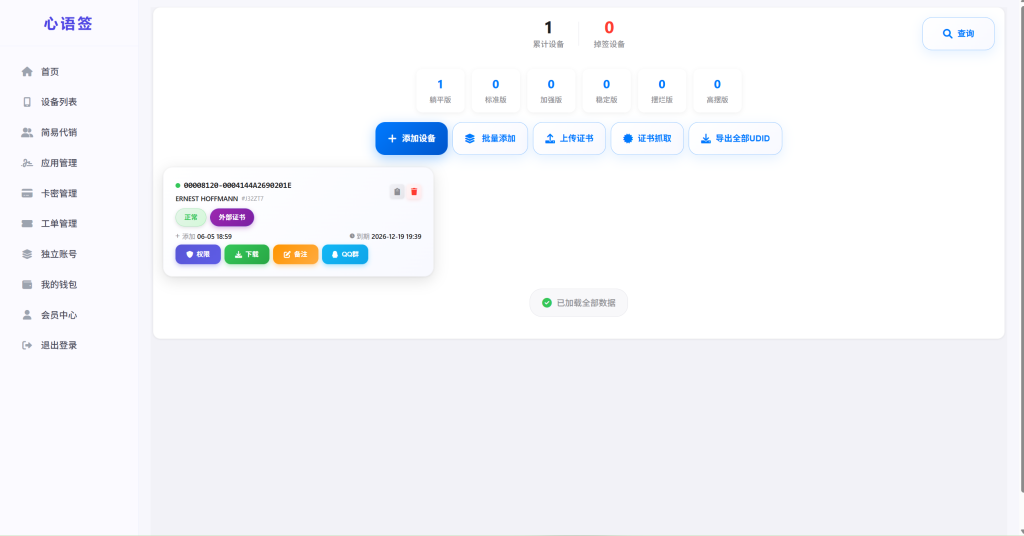Click the 累计设备 total counter
Image resolution: width=1024 pixels, height=536 pixels.
click(x=549, y=34)
